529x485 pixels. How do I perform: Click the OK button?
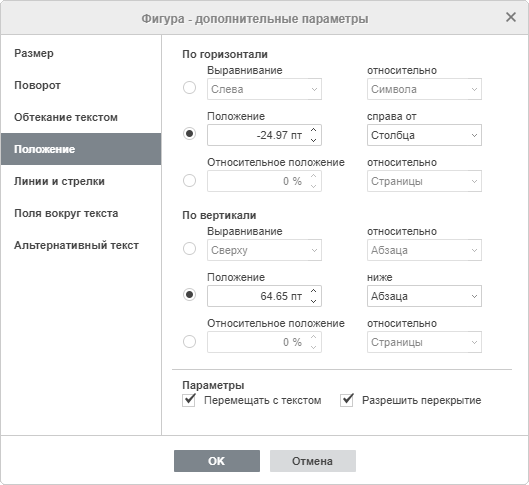click(217, 461)
